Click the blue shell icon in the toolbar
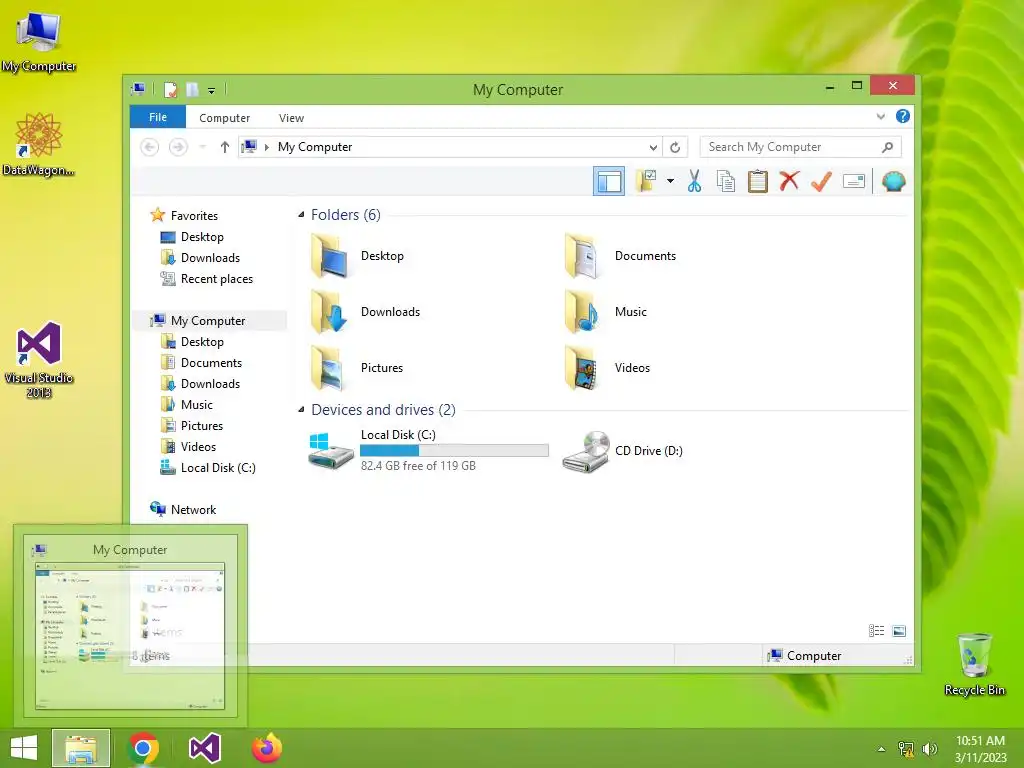 [x=893, y=181]
